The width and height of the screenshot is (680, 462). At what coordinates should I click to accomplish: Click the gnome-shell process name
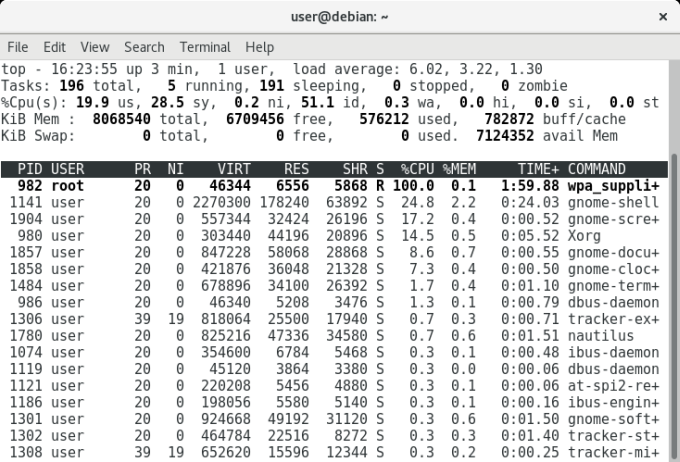pos(613,202)
